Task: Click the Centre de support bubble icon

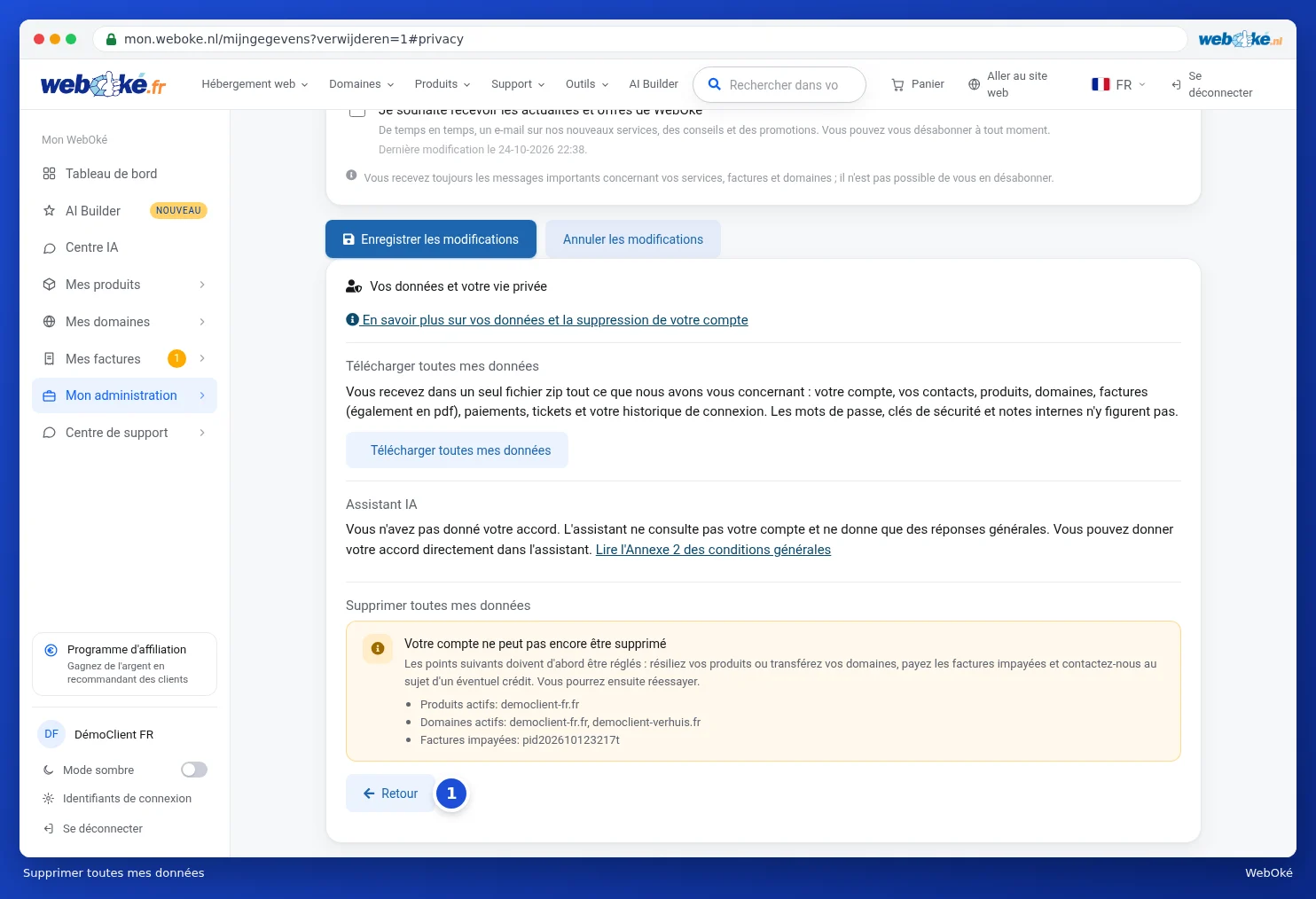Action: [x=49, y=433]
